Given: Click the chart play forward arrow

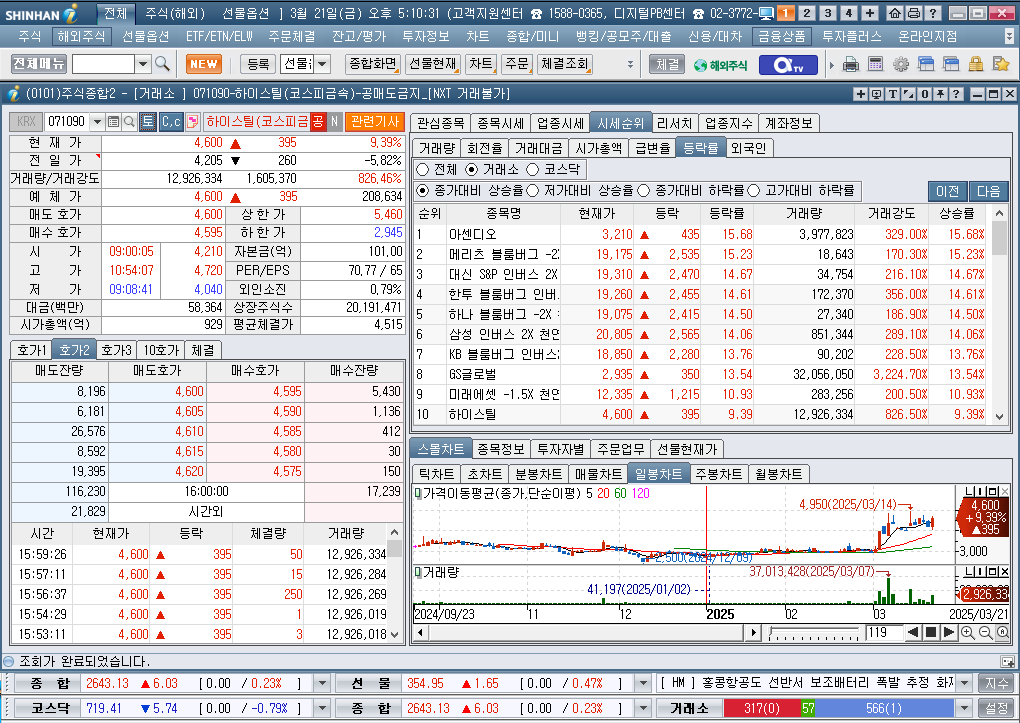Looking at the screenshot, I should click(948, 633).
